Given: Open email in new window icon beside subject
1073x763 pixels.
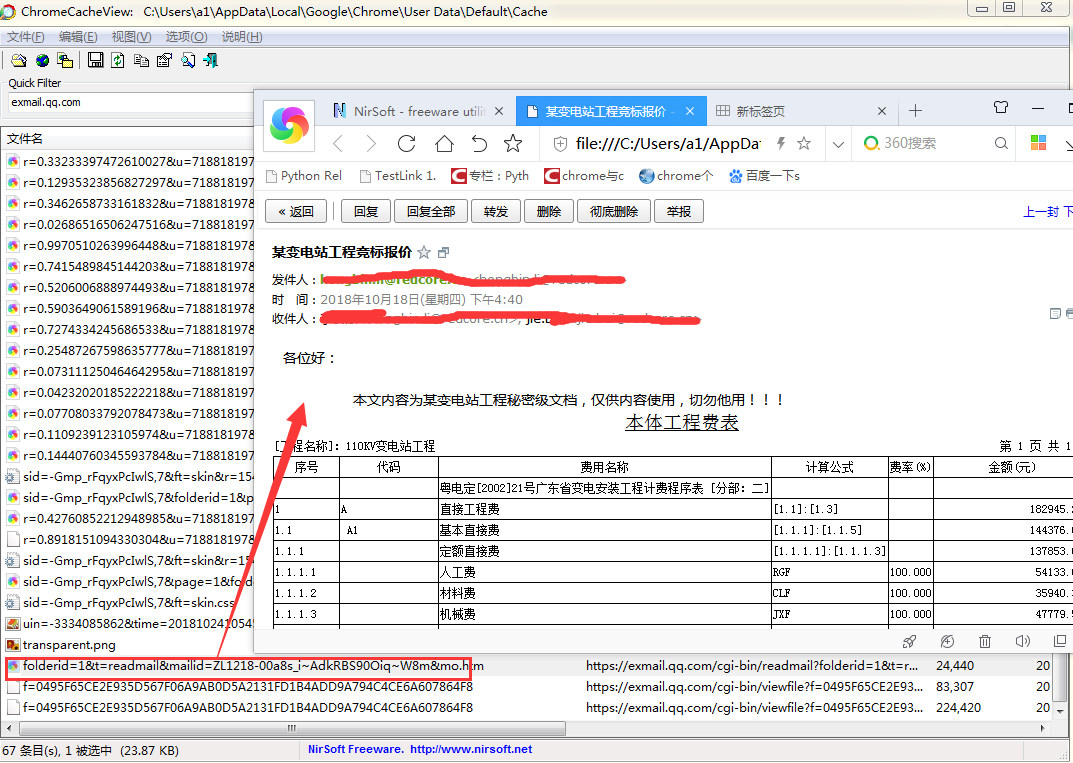Looking at the screenshot, I should (443, 253).
